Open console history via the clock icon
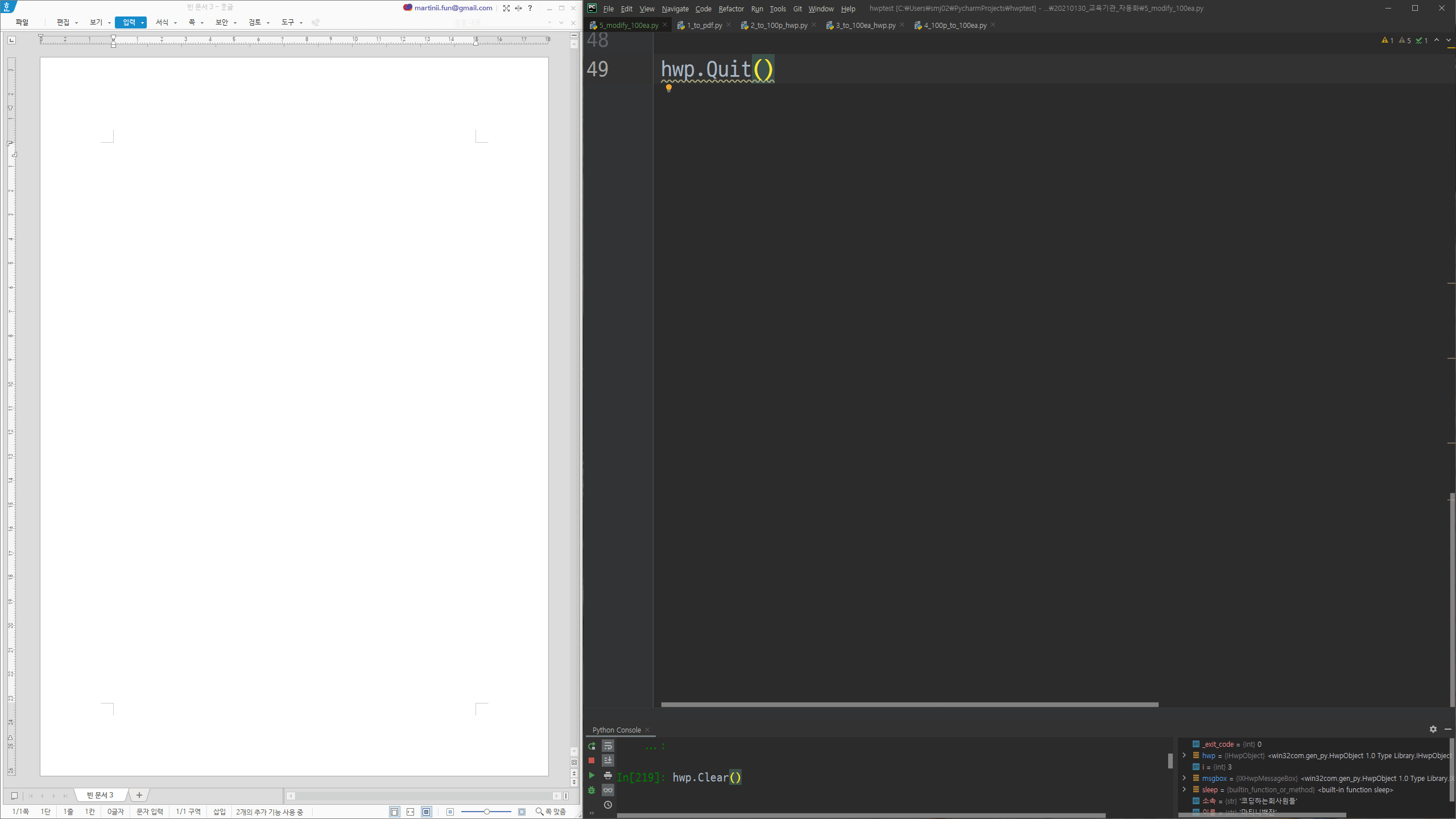This screenshot has height=819, width=1456. [607, 805]
